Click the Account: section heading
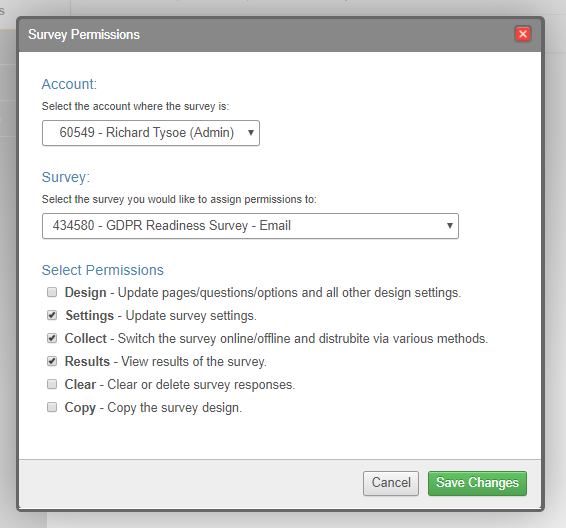Screen dimensions: 566x528 pyautogui.click(x=69, y=84)
